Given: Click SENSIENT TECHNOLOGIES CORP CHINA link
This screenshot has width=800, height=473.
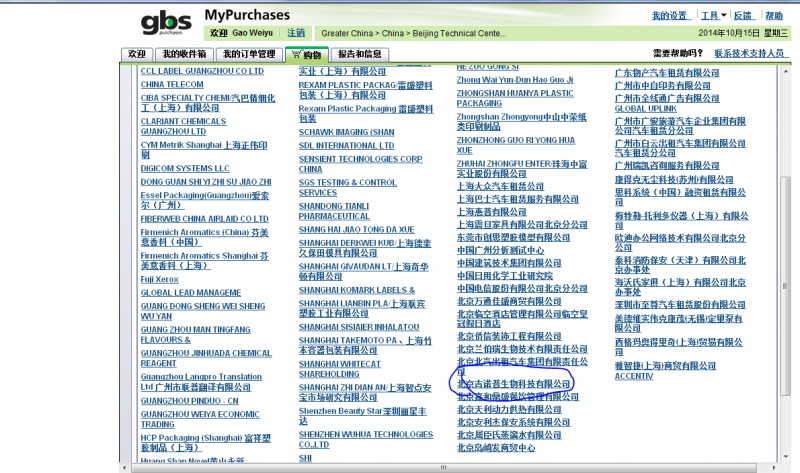Looking at the screenshot, I should [360, 164].
